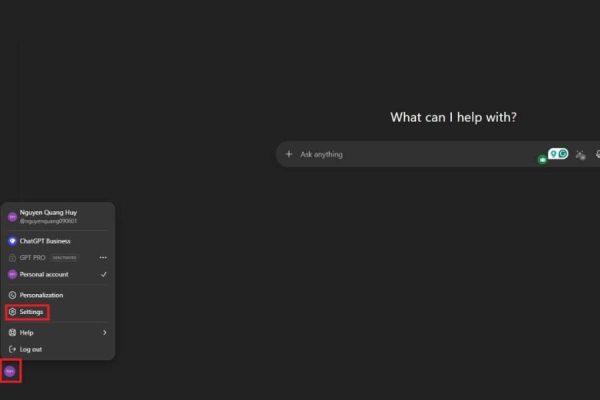This screenshot has height=400, width=600.
Task: Click the Help lifebuoy icon
Action: tap(12, 332)
